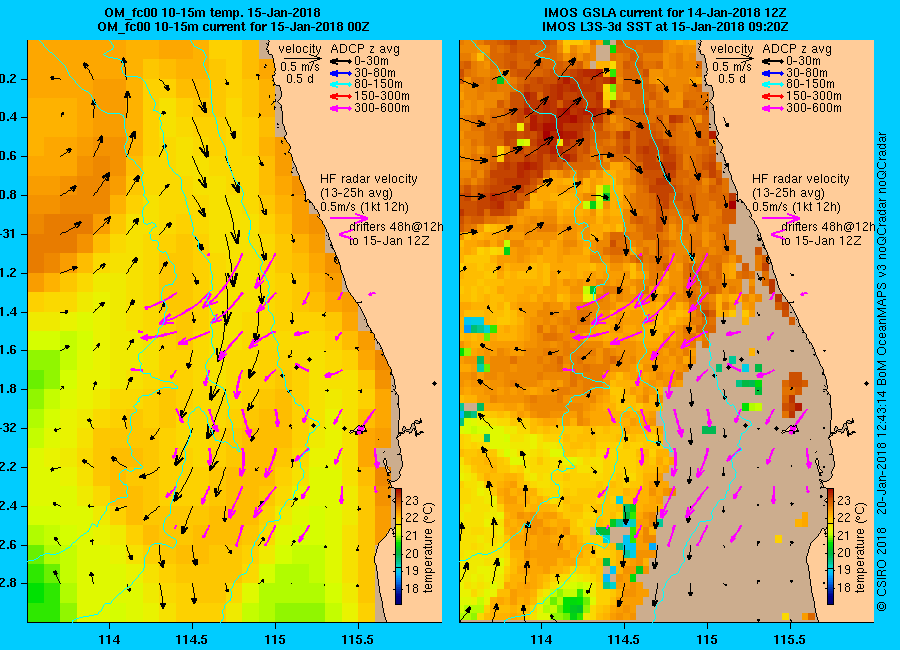Click latitude label '-31' on left axis

tap(7, 234)
